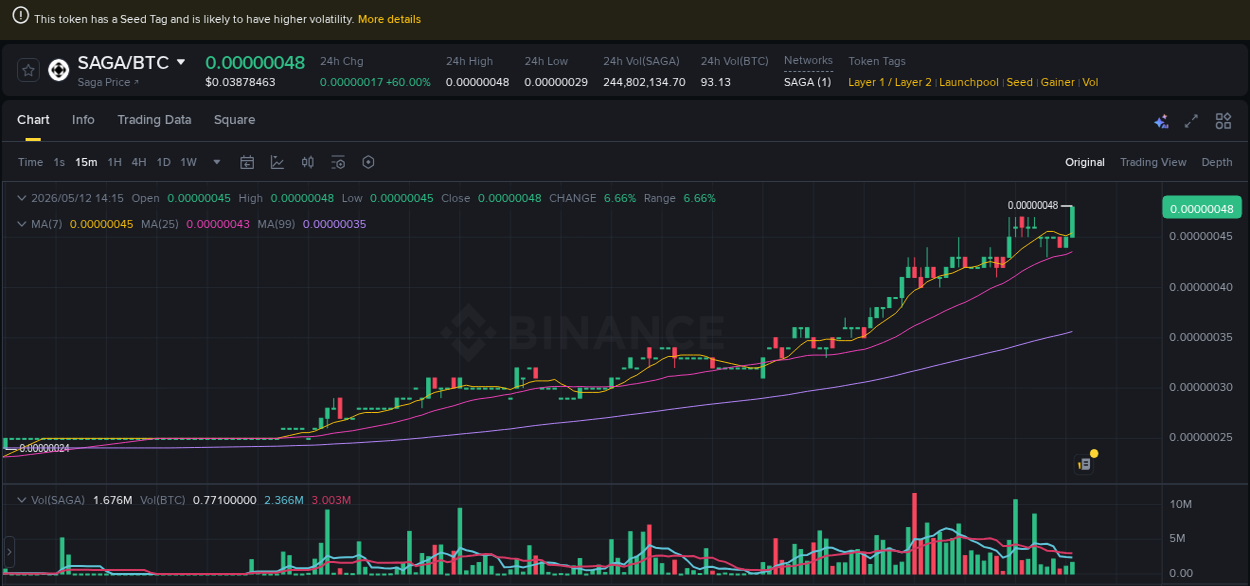Screen dimensions: 1250x586
Task: Collapse the MA indicator row chevron
Action: click(22, 224)
